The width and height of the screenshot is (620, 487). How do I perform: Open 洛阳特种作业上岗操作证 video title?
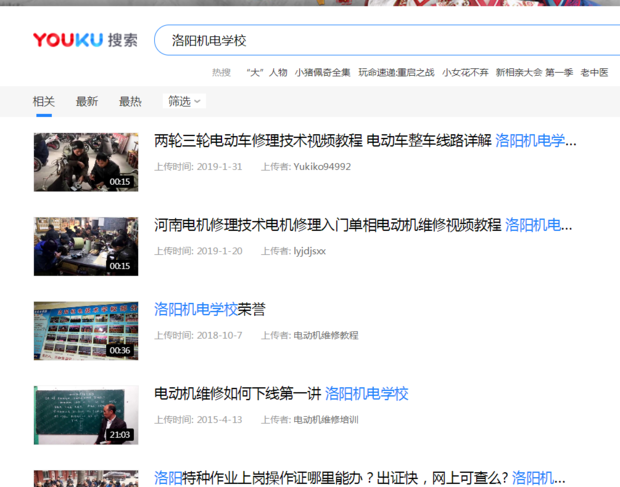point(359,478)
